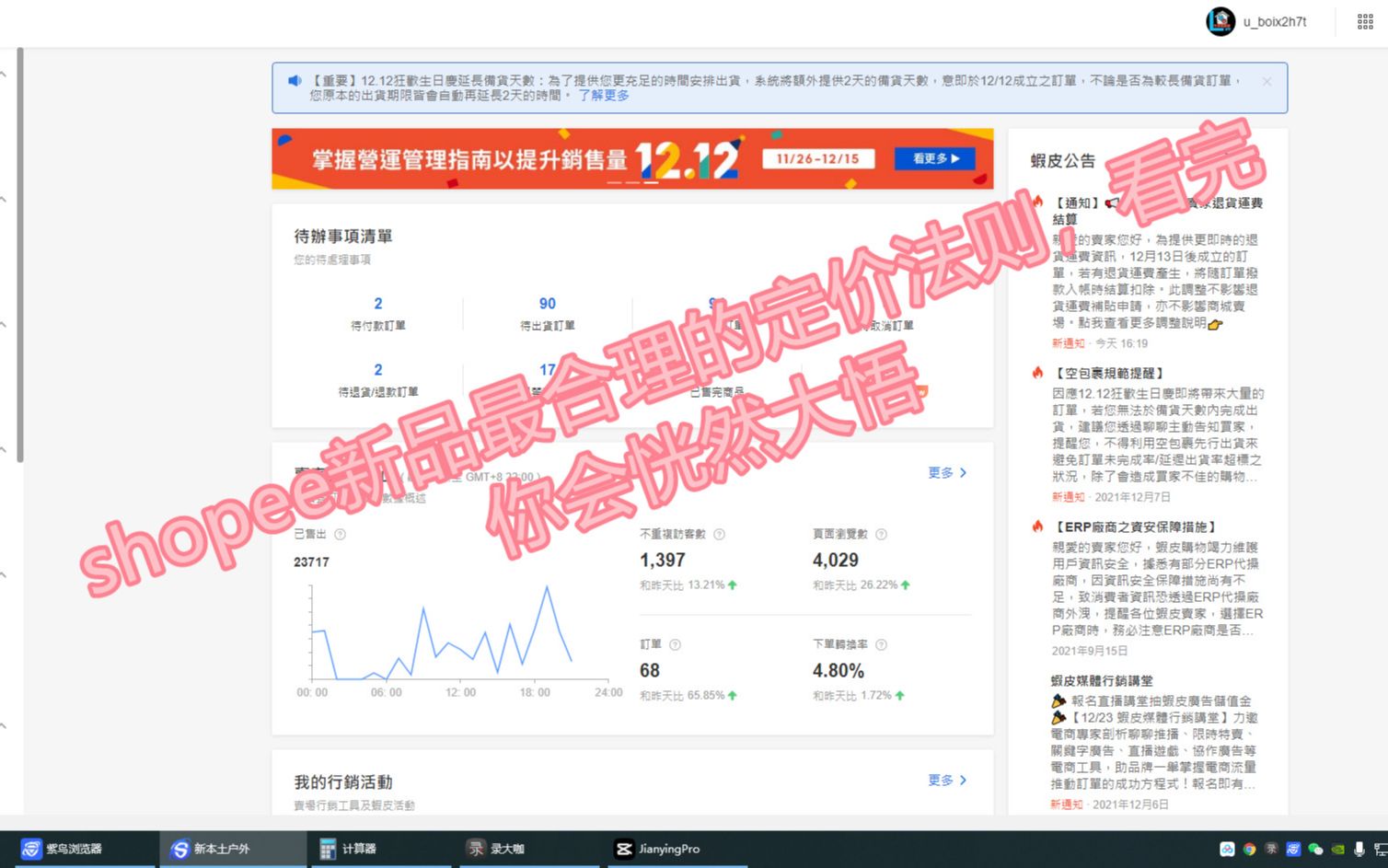1388x868 pixels.
Task: Switch to JianyingPro in the taskbar
Action: coord(677,849)
